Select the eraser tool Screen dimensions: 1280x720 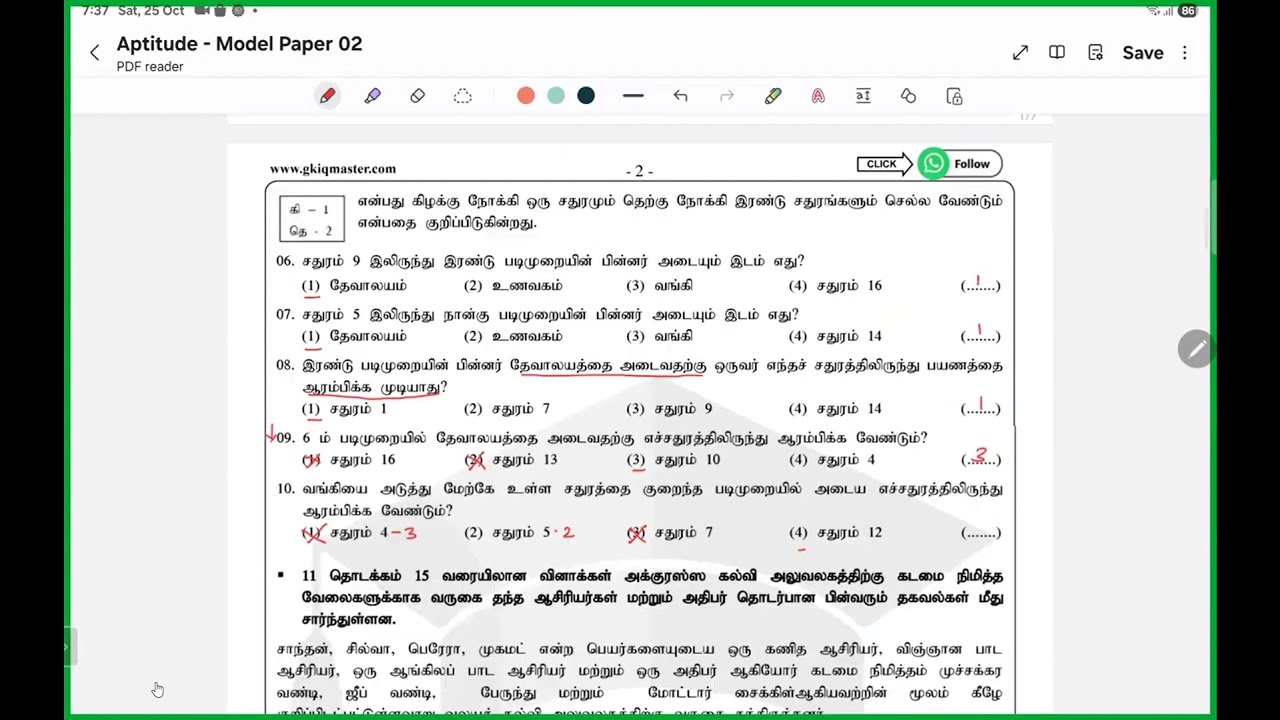(417, 96)
